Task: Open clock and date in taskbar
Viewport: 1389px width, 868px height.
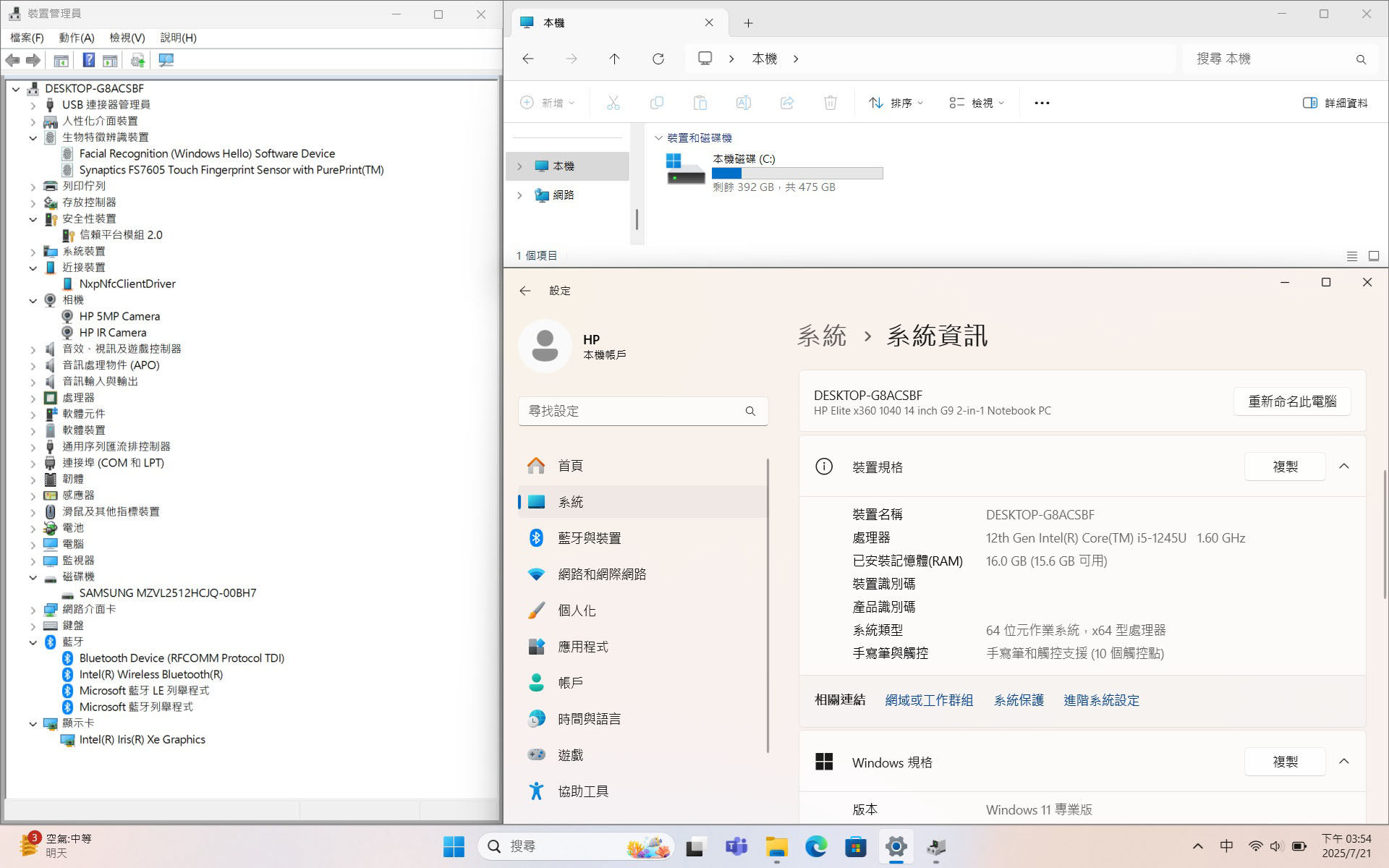Action: coord(1346,846)
